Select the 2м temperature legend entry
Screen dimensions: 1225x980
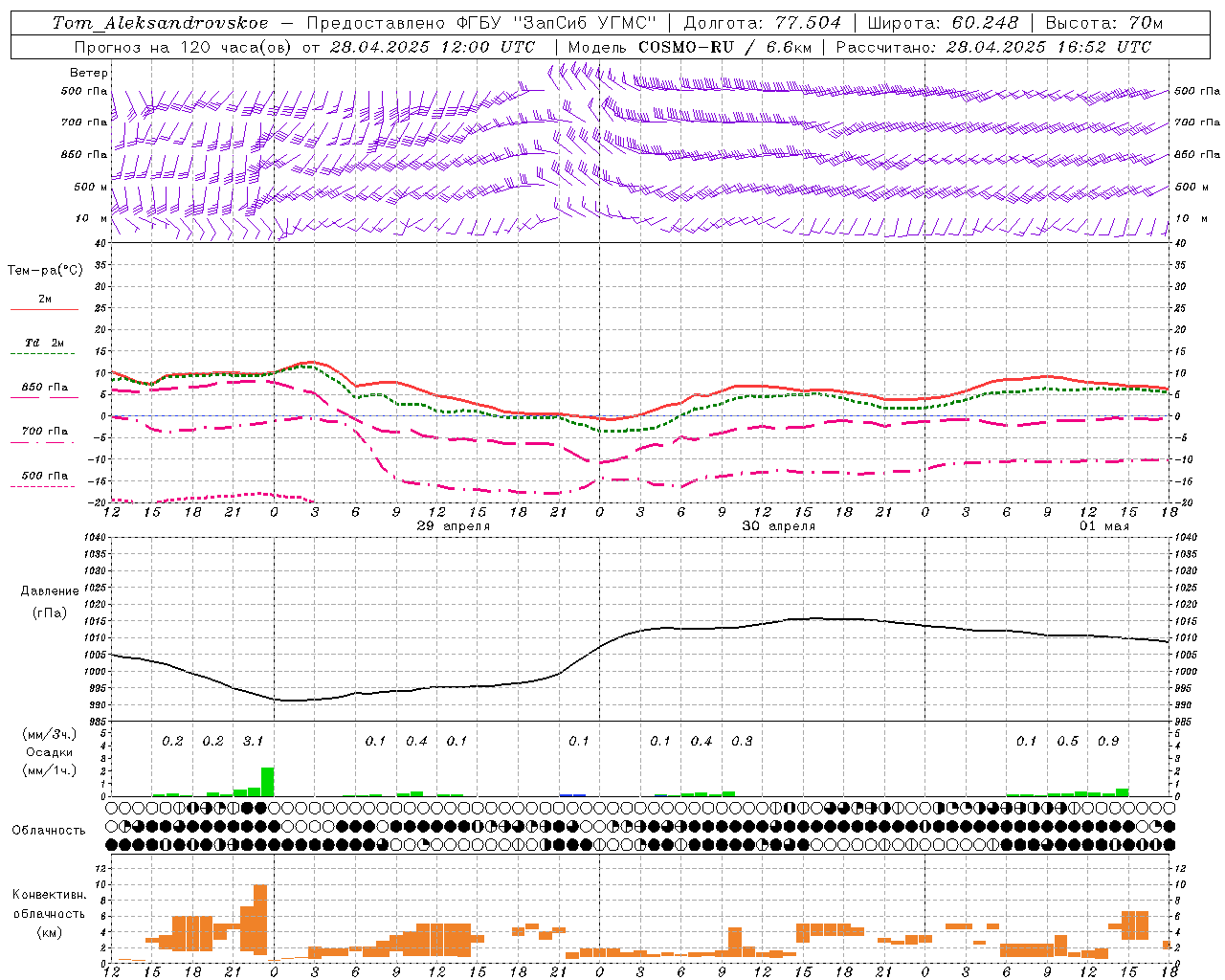(45, 300)
